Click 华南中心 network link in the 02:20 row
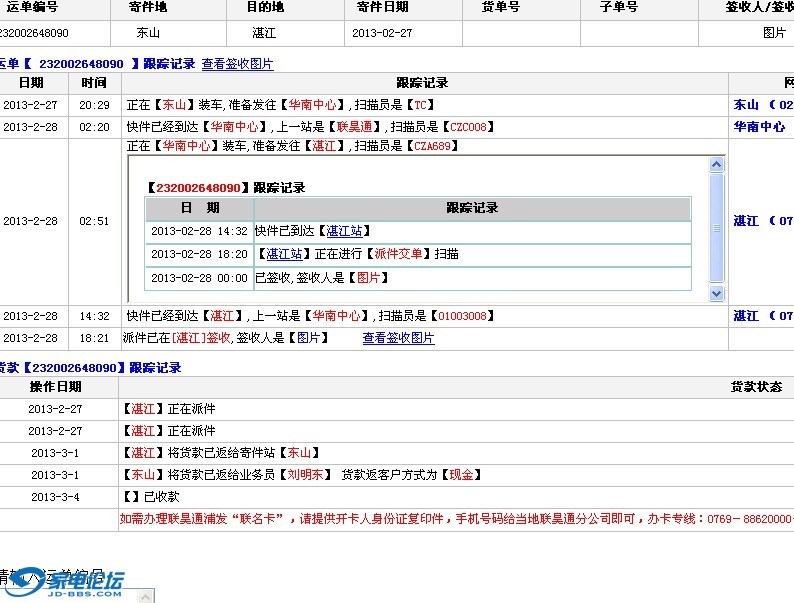The height and width of the screenshot is (603, 794). pos(759,127)
